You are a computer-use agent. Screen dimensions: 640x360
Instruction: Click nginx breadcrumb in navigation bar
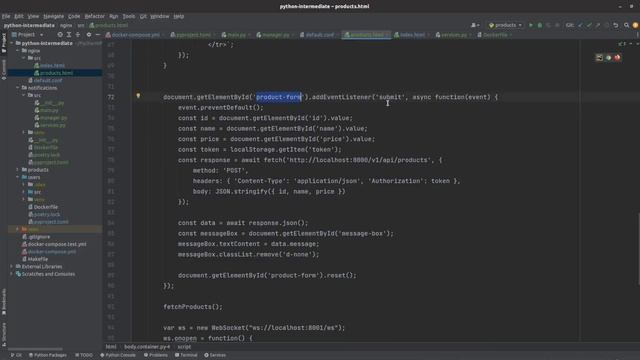point(66,25)
